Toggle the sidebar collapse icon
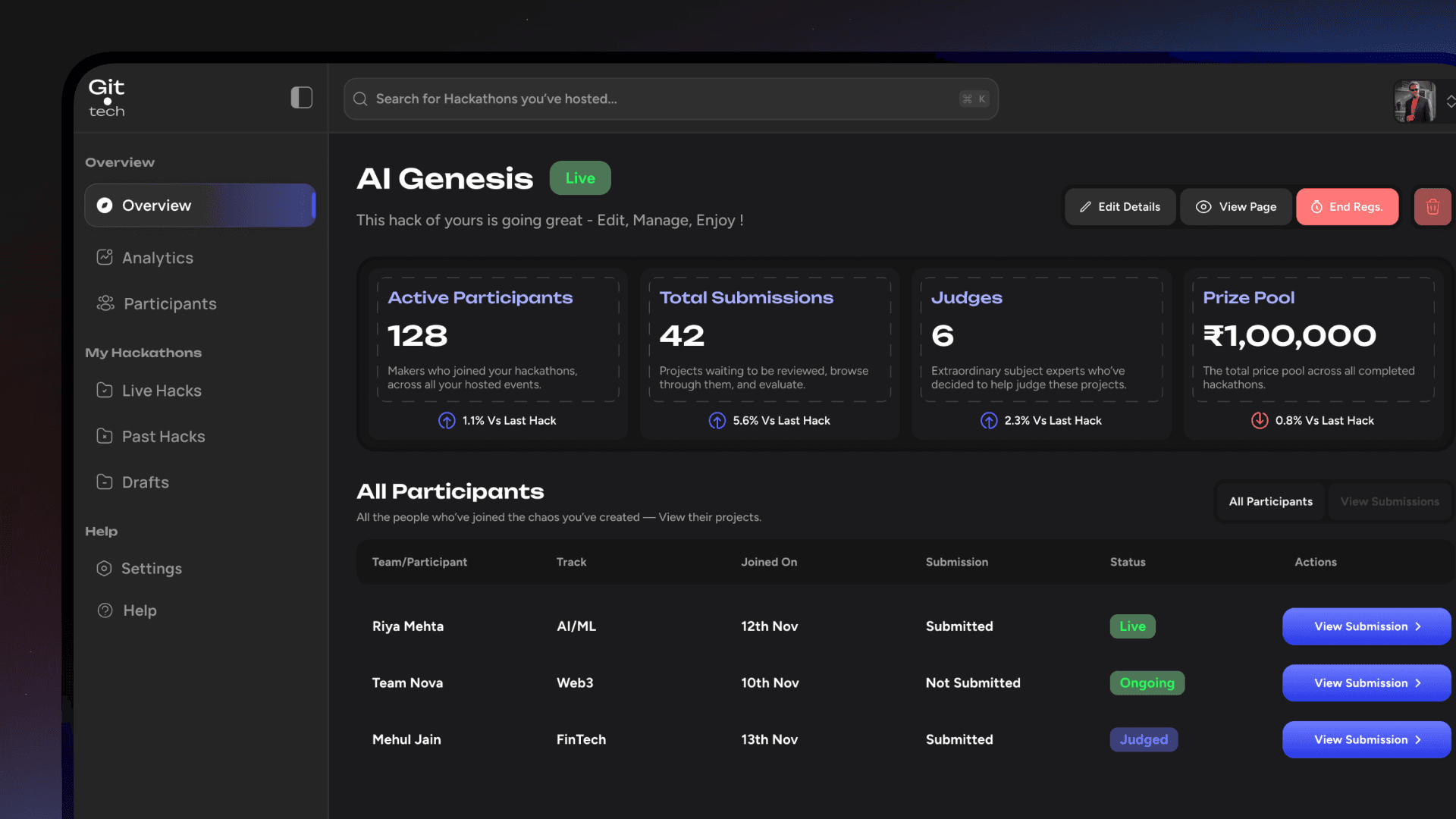 [301, 98]
